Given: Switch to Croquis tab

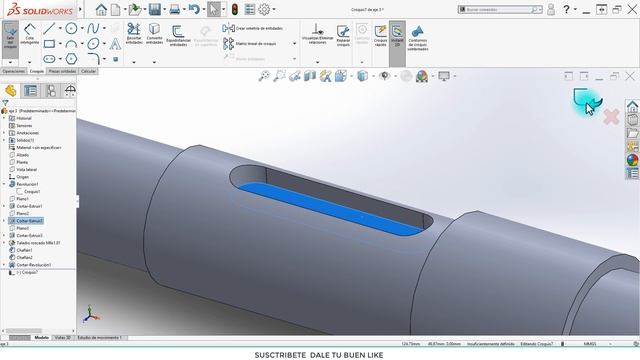Looking at the screenshot, I should [36, 71].
